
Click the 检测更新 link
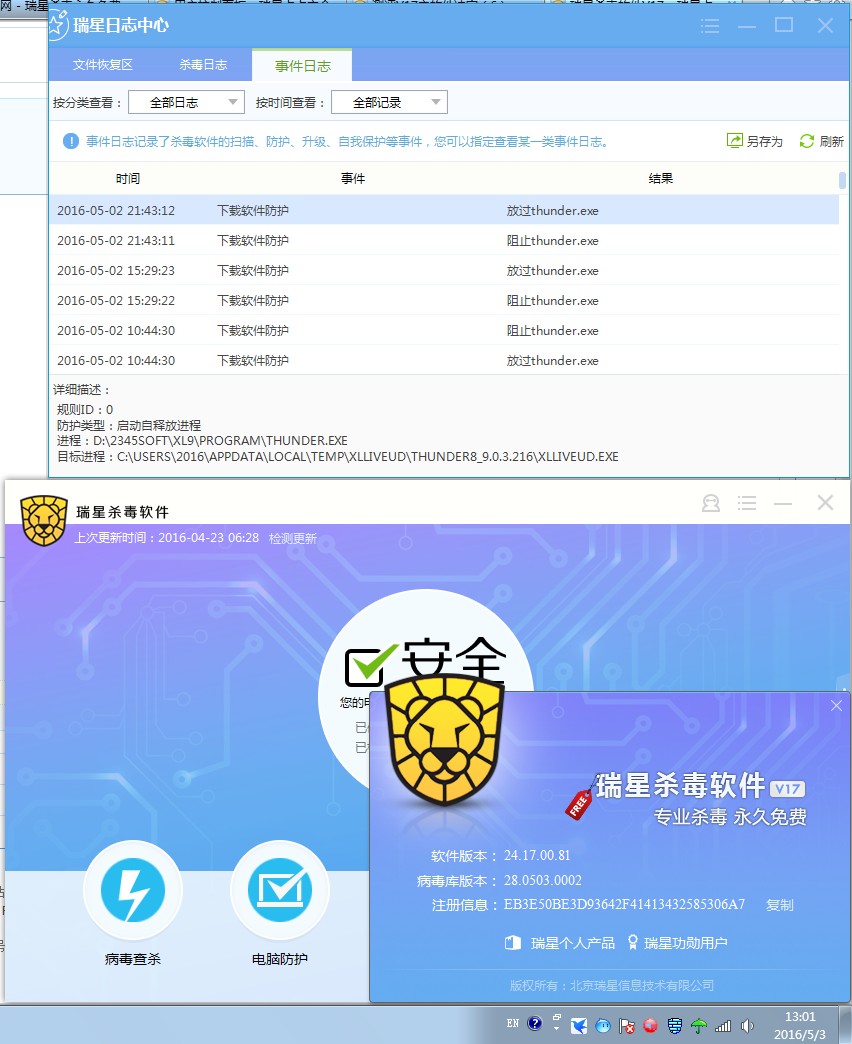293,538
